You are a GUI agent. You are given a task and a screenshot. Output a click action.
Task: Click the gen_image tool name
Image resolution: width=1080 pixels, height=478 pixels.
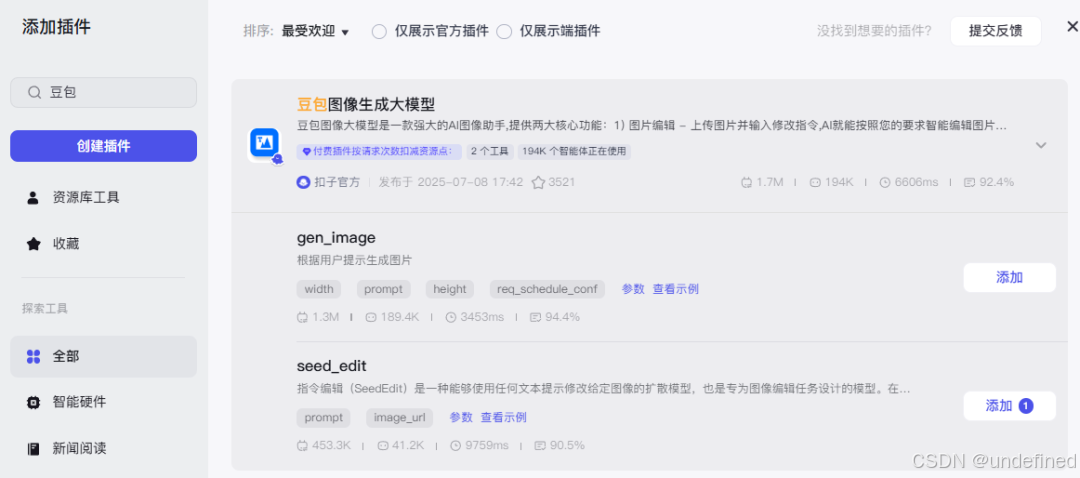point(336,238)
